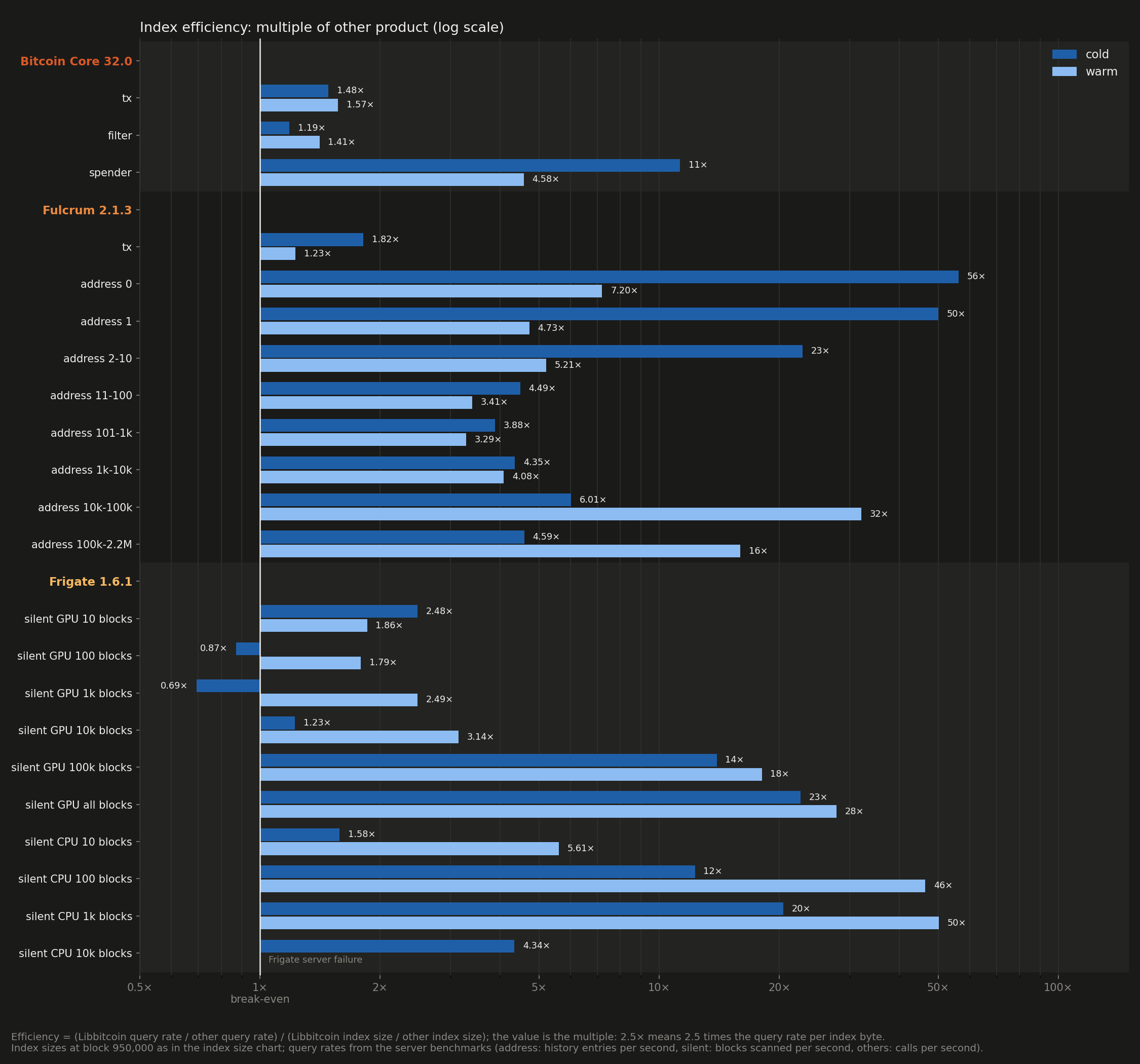Screen dimensions: 1140x1064
Task: Click the 0.69× value label
Action: pos(174,686)
